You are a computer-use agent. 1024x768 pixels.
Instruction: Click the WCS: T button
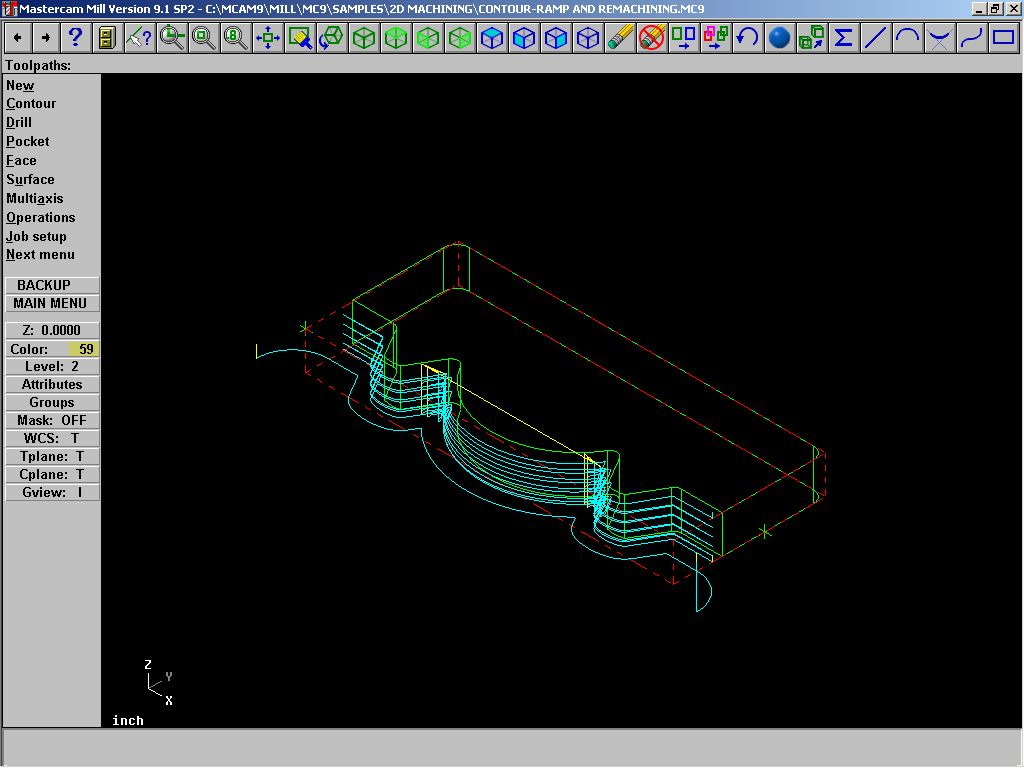pos(52,439)
